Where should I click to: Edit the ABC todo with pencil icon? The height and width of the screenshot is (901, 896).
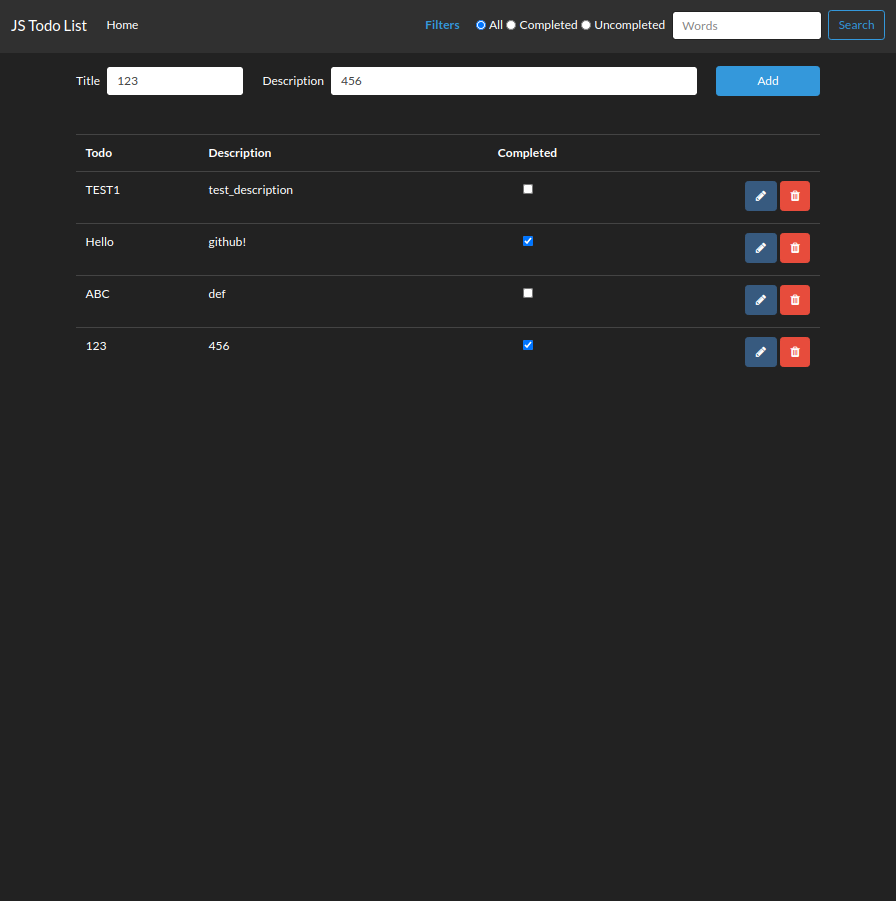click(760, 300)
